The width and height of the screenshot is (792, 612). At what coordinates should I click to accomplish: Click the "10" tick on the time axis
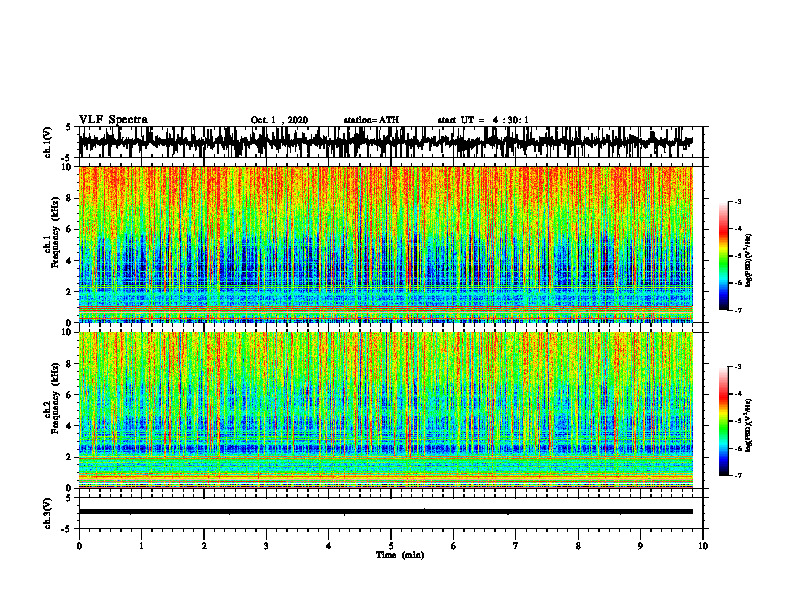703,546
